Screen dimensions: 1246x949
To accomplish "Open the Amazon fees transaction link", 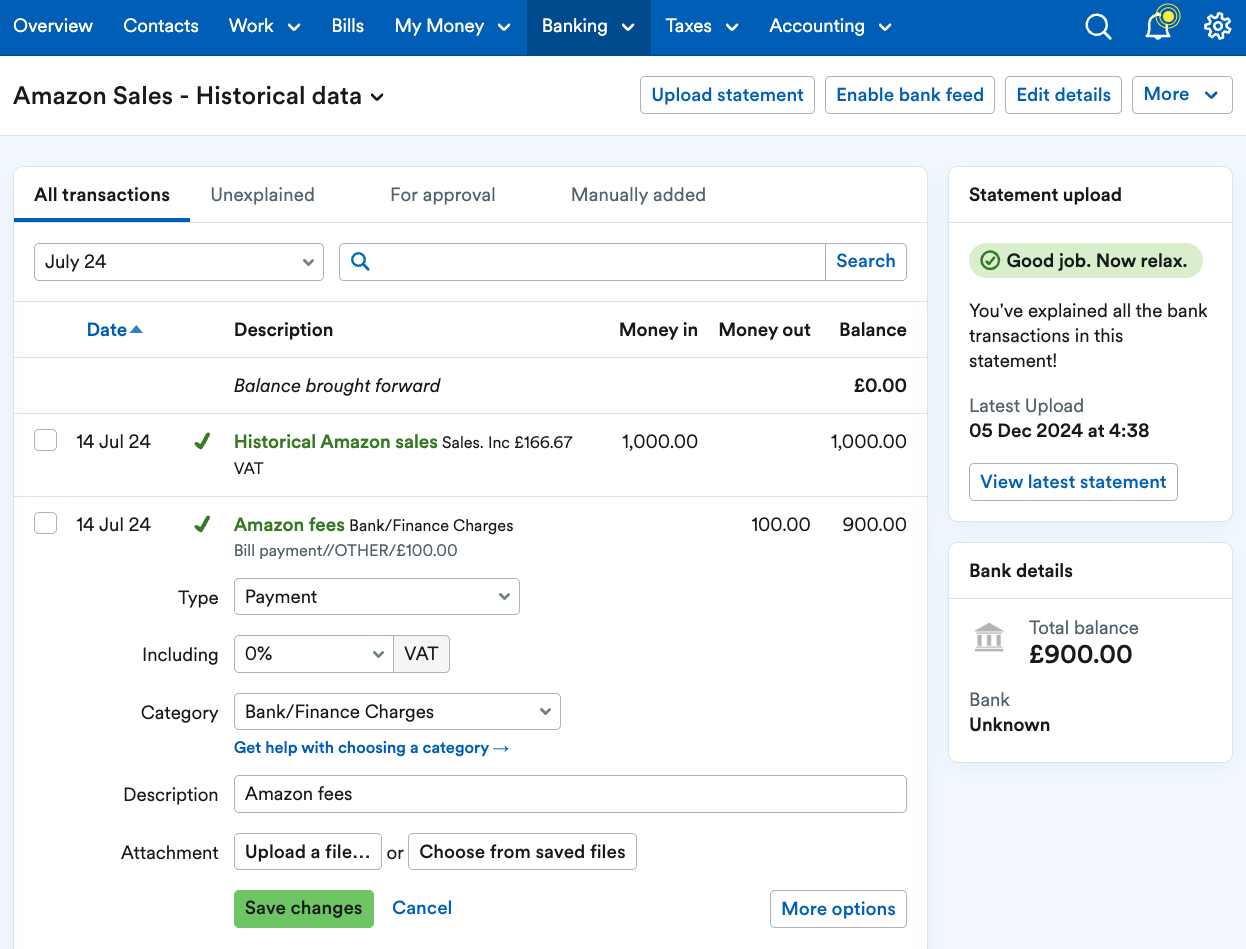I will click(289, 524).
